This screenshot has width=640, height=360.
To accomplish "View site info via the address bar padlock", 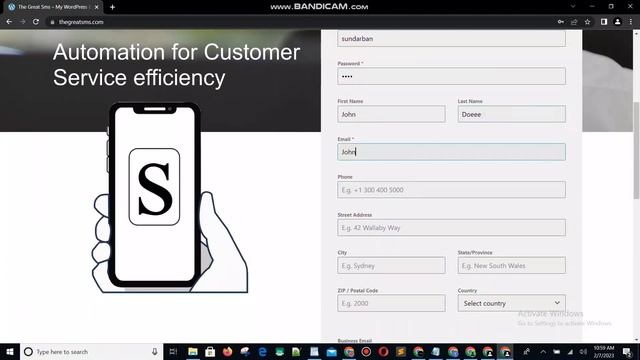I will coord(52,22).
